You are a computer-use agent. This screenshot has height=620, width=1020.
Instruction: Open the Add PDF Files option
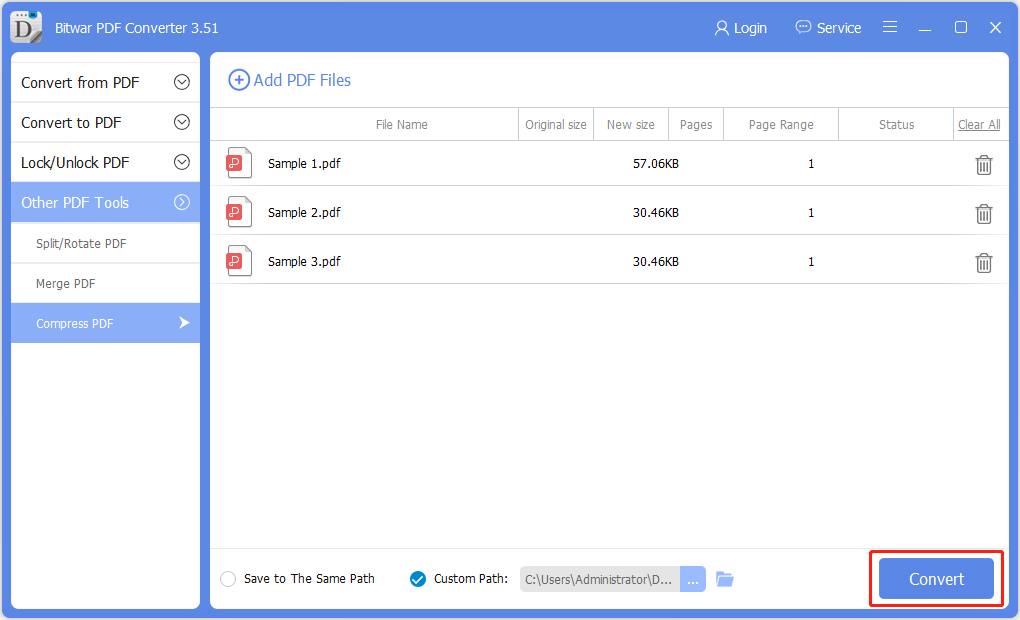(289, 79)
